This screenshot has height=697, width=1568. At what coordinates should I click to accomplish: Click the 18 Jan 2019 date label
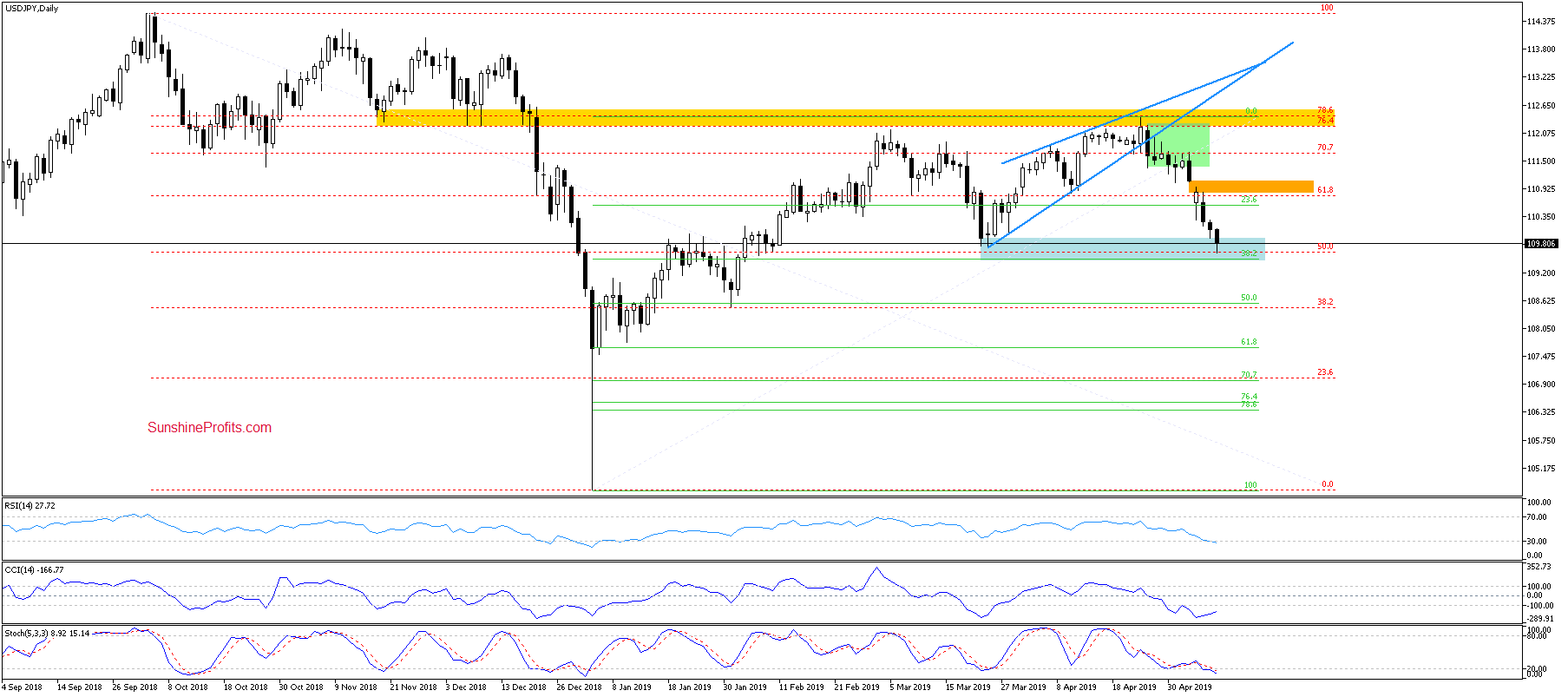(689, 687)
